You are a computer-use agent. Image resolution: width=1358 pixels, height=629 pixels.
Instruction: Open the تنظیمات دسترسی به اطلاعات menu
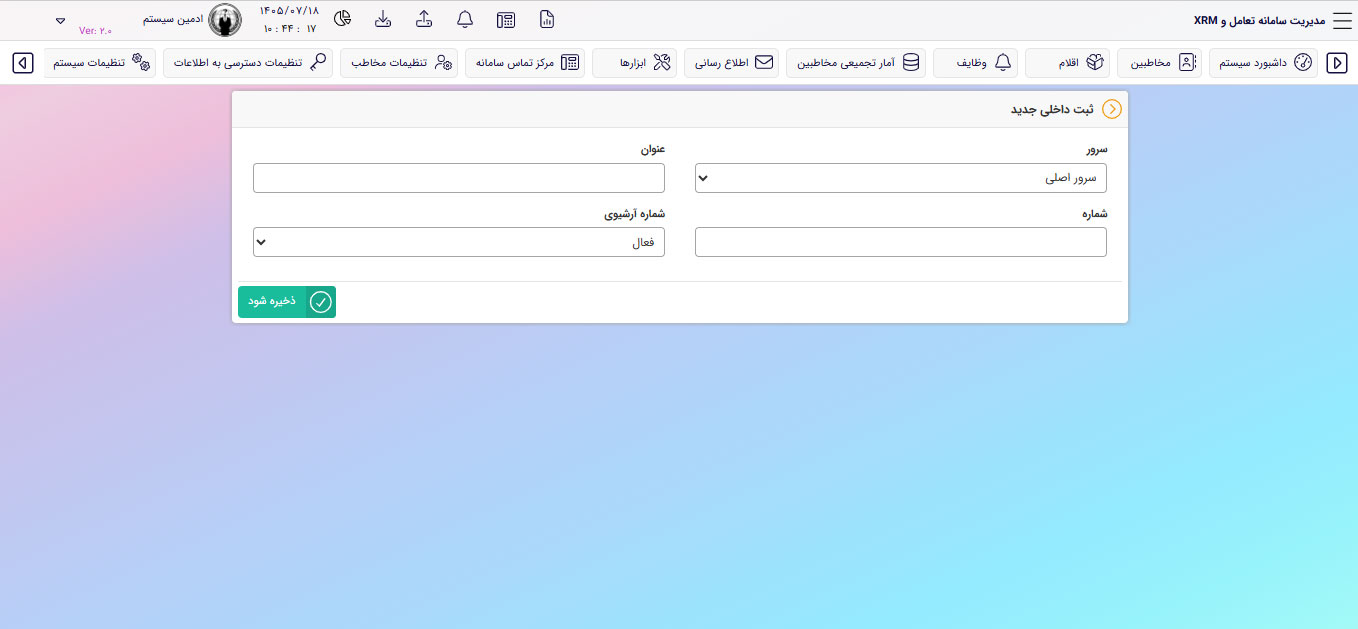click(248, 63)
